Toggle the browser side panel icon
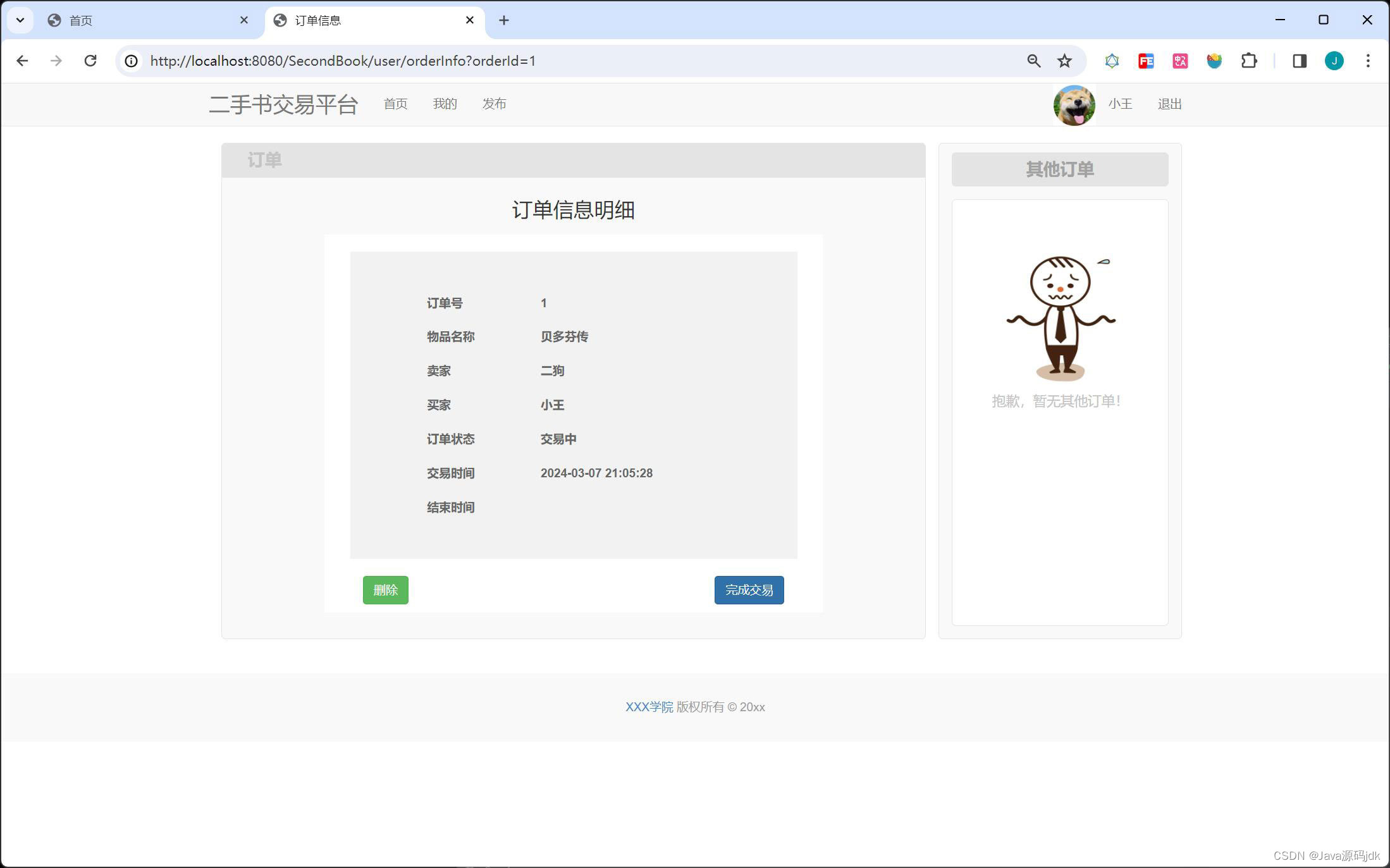Viewport: 1390px width, 868px height. pyautogui.click(x=1299, y=61)
